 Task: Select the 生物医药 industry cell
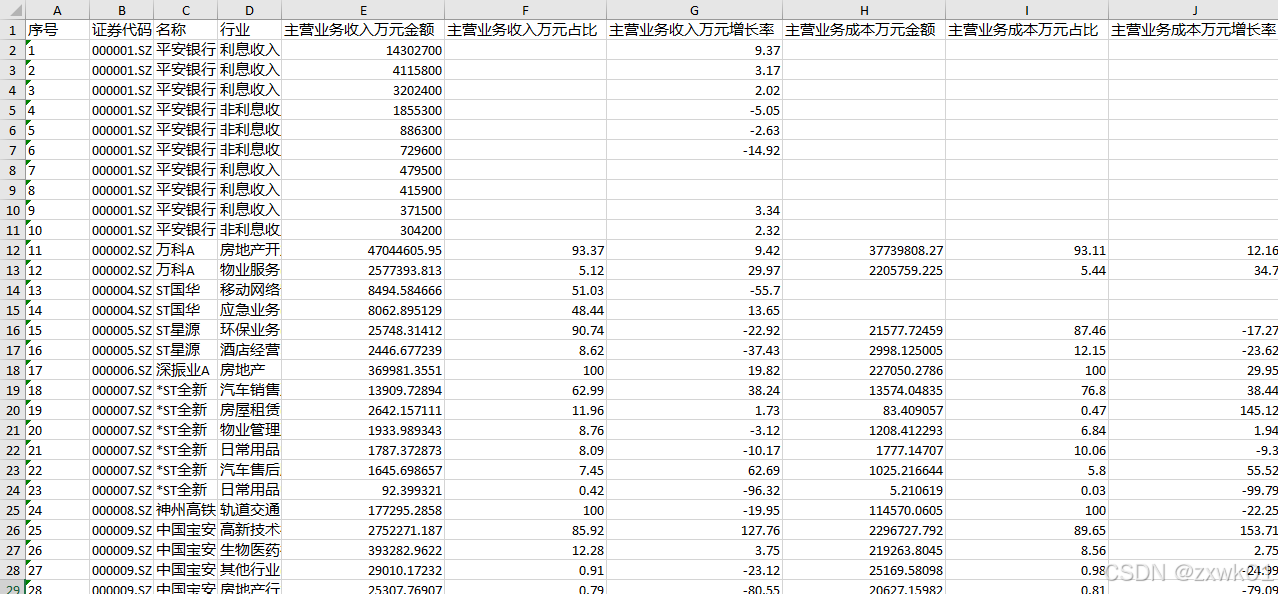249,550
